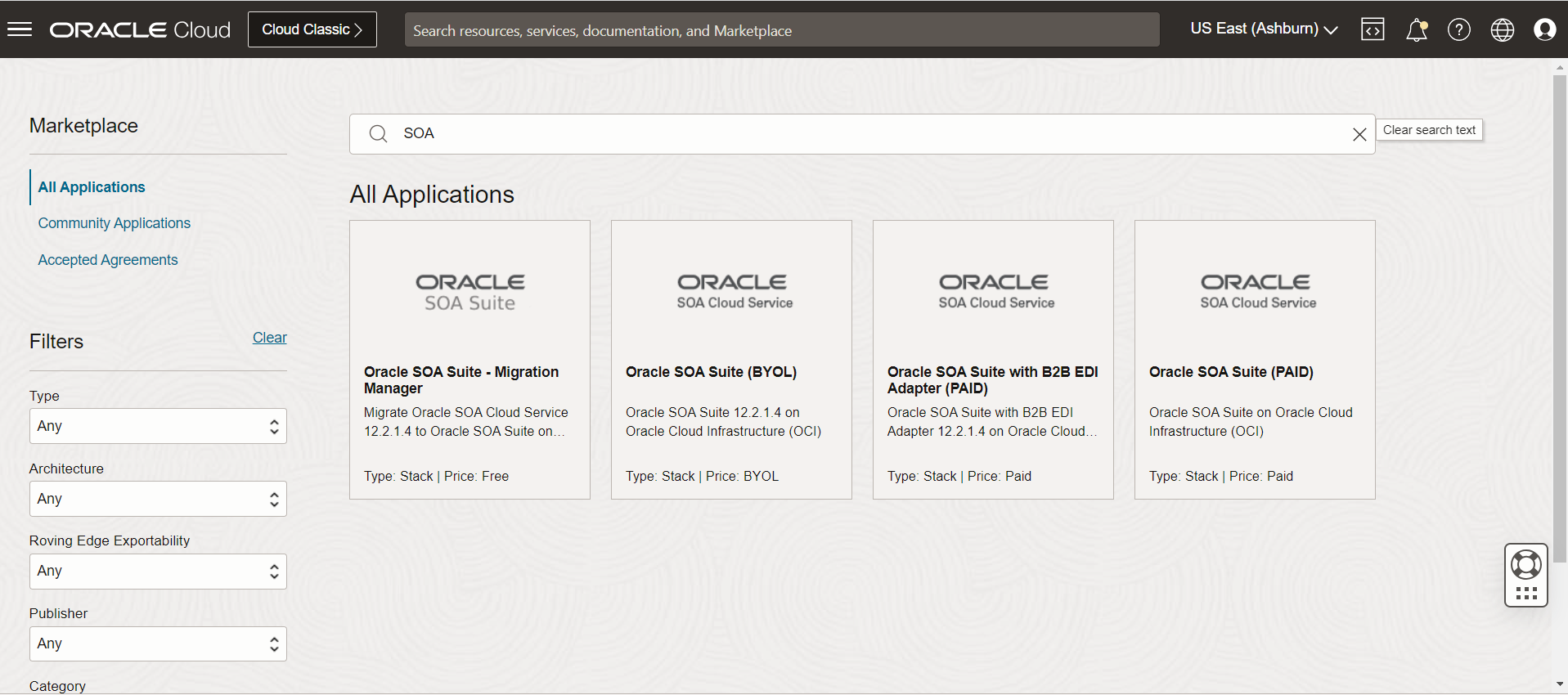The height and width of the screenshot is (695, 1568).
Task: Open the Accepted Agreements link
Action: 107,260
